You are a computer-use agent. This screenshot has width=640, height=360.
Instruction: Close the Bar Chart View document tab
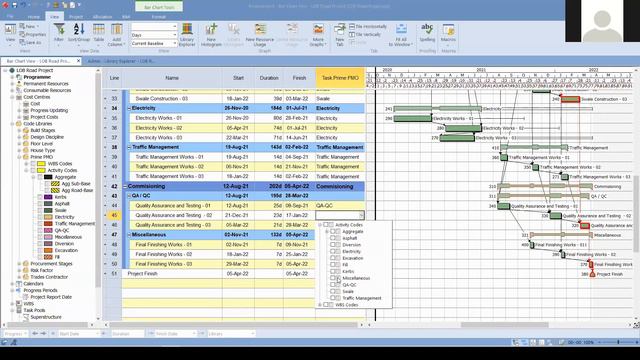78,61
